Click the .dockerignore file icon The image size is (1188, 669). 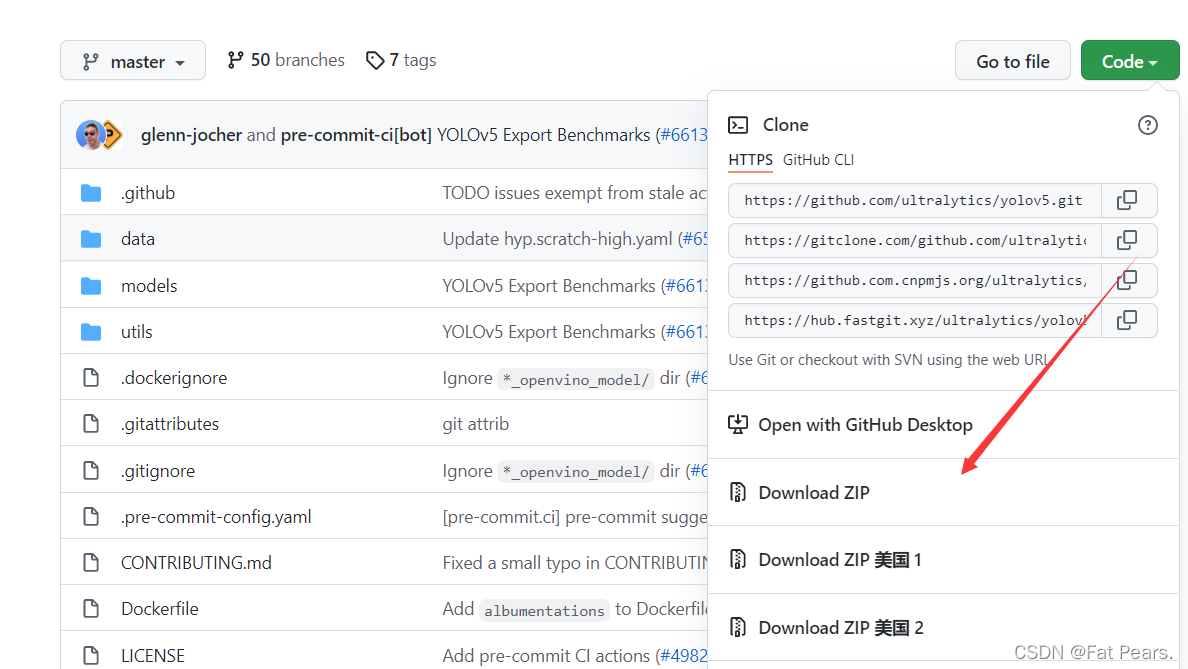[x=91, y=377]
